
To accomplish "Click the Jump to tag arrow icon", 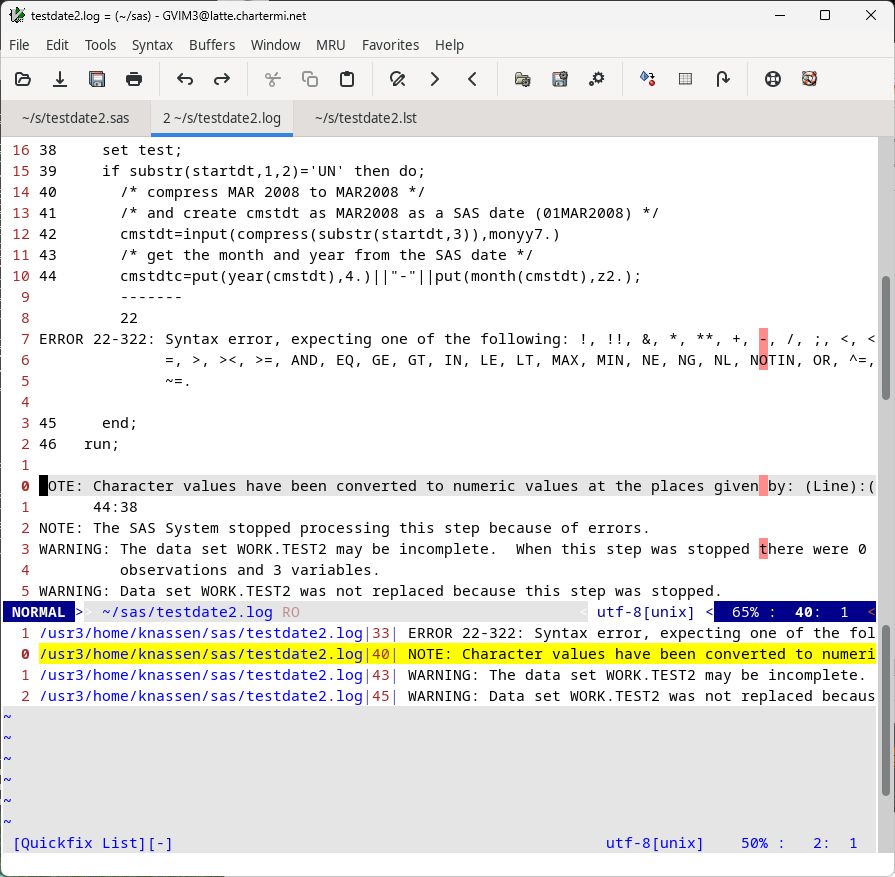I will tap(723, 79).
